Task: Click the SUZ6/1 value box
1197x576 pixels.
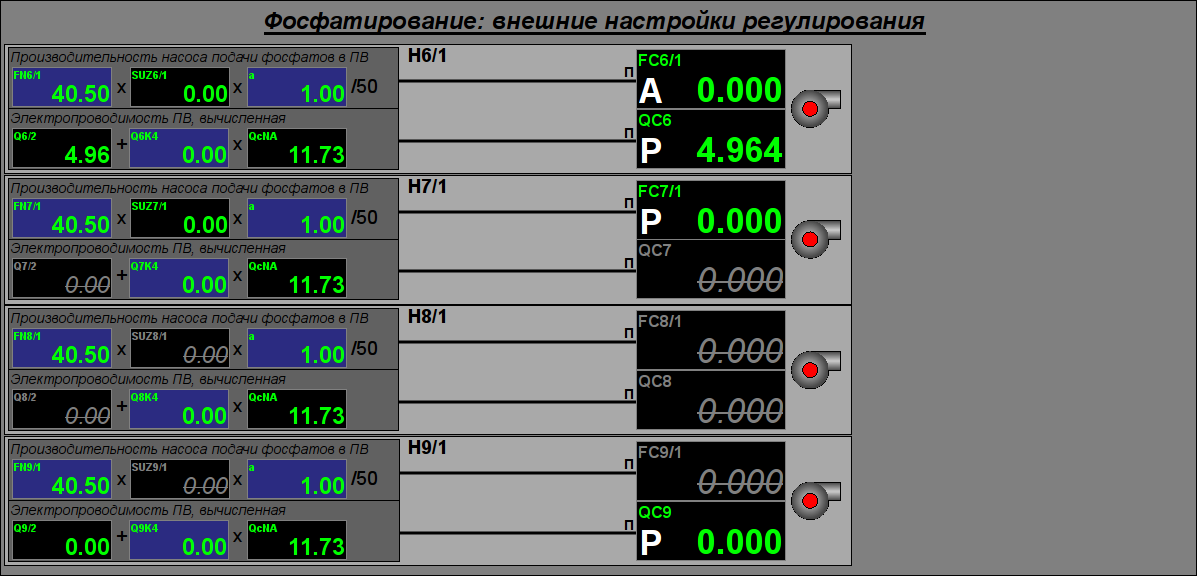Action: (x=180, y=88)
